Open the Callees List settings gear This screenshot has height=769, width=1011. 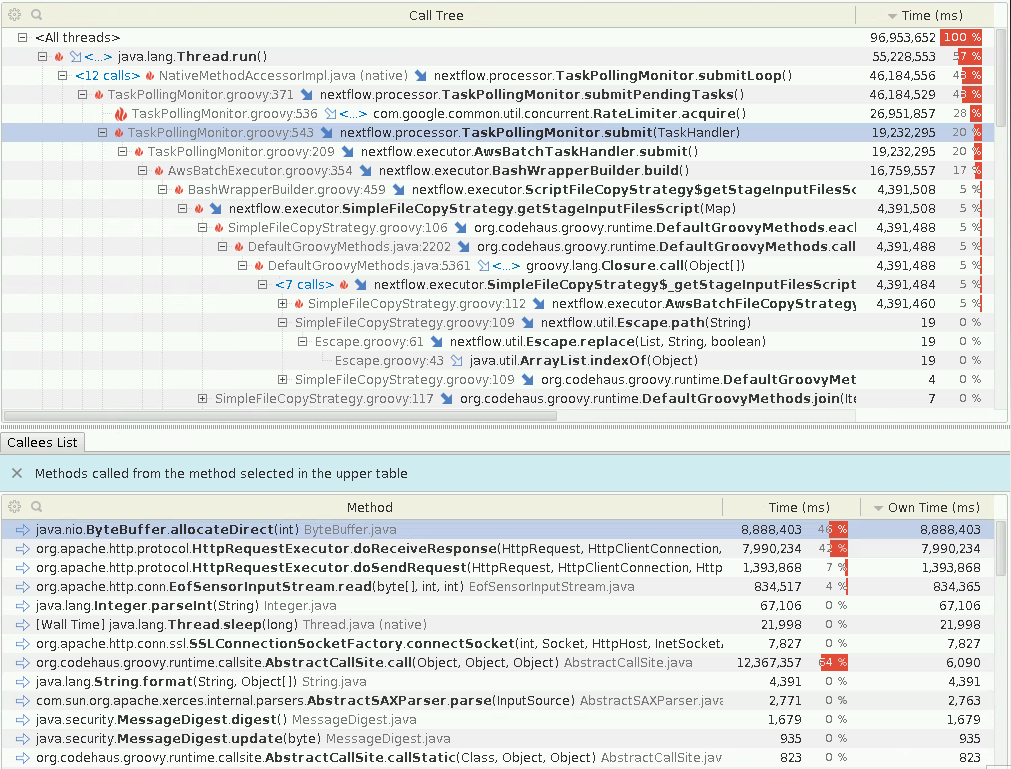tap(13, 507)
